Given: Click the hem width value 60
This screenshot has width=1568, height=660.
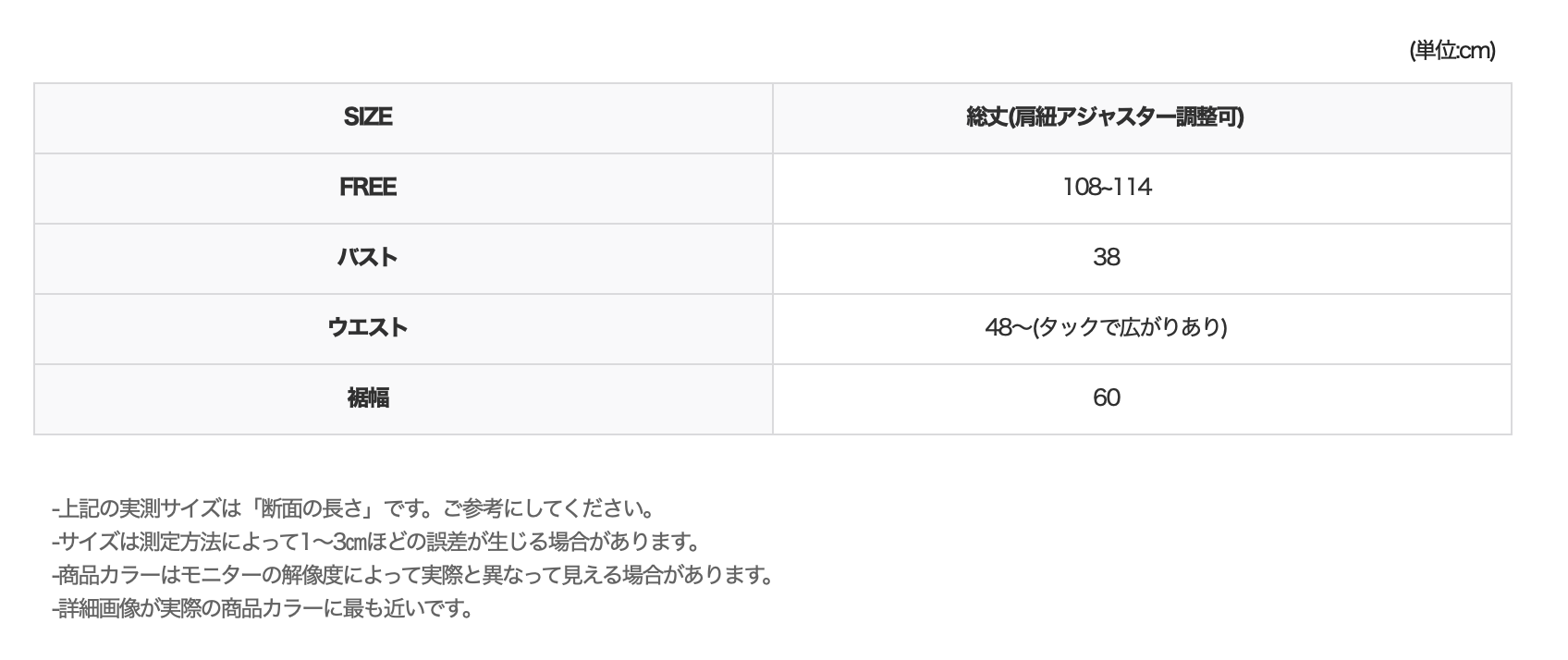Looking at the screenshot, I should tap(1107, 397).
